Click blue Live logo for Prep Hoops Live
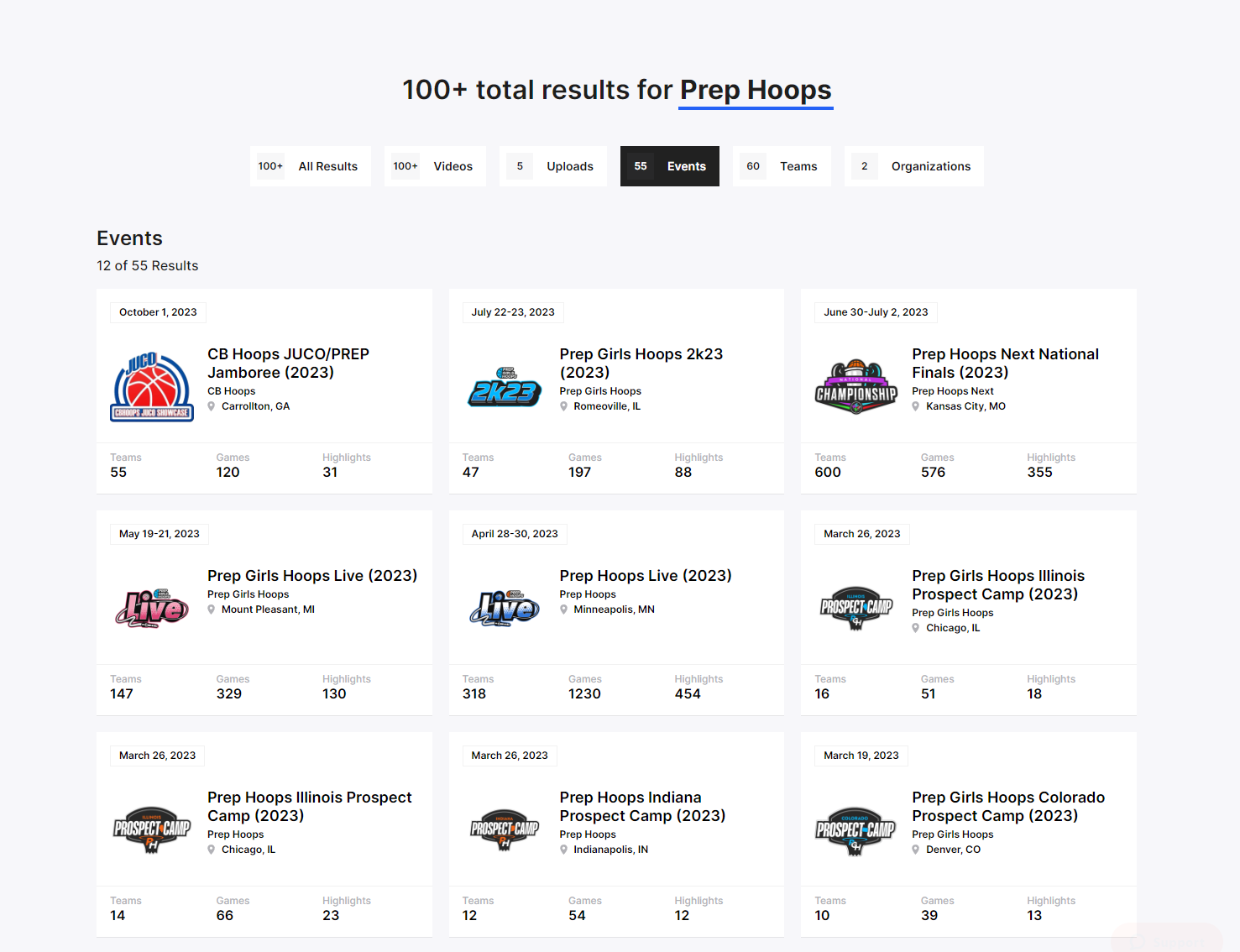Viewport: 1240px width, 952px height. click(505, 609)
